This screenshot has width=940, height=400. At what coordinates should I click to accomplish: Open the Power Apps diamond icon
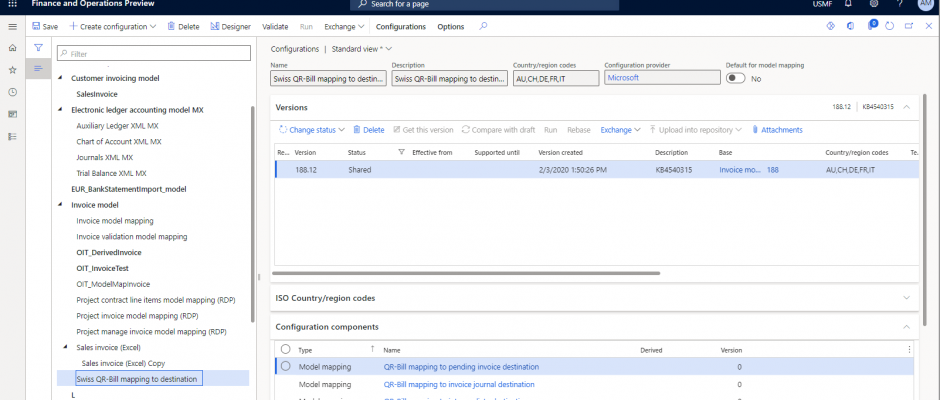tap(831, 26)
